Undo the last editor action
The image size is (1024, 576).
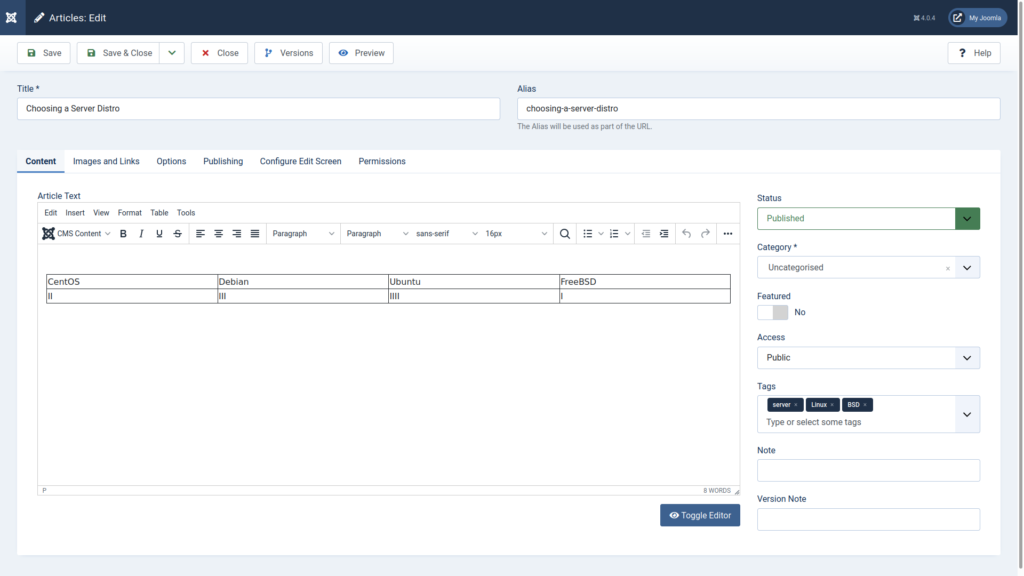686,234
